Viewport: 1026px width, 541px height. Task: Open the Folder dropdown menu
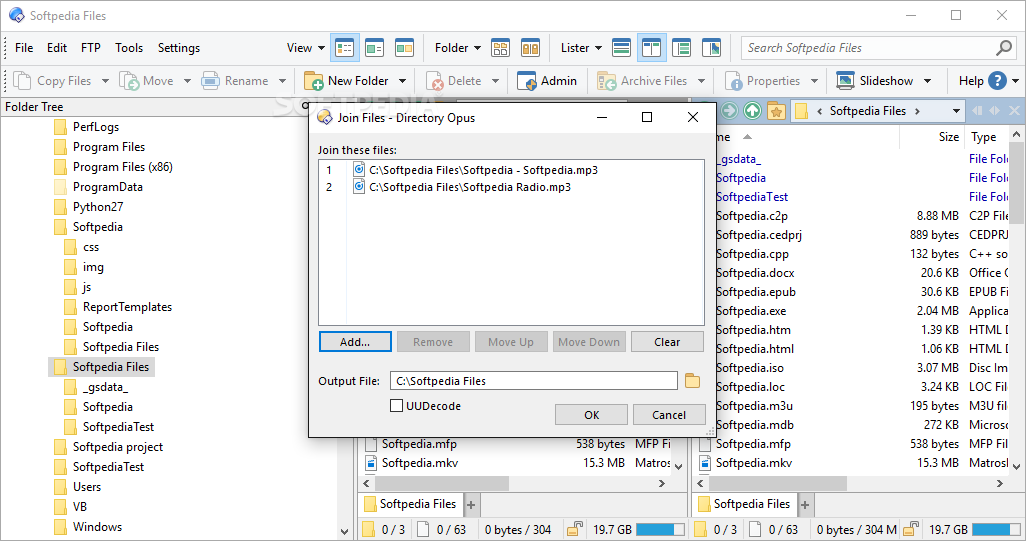point(458,48)
